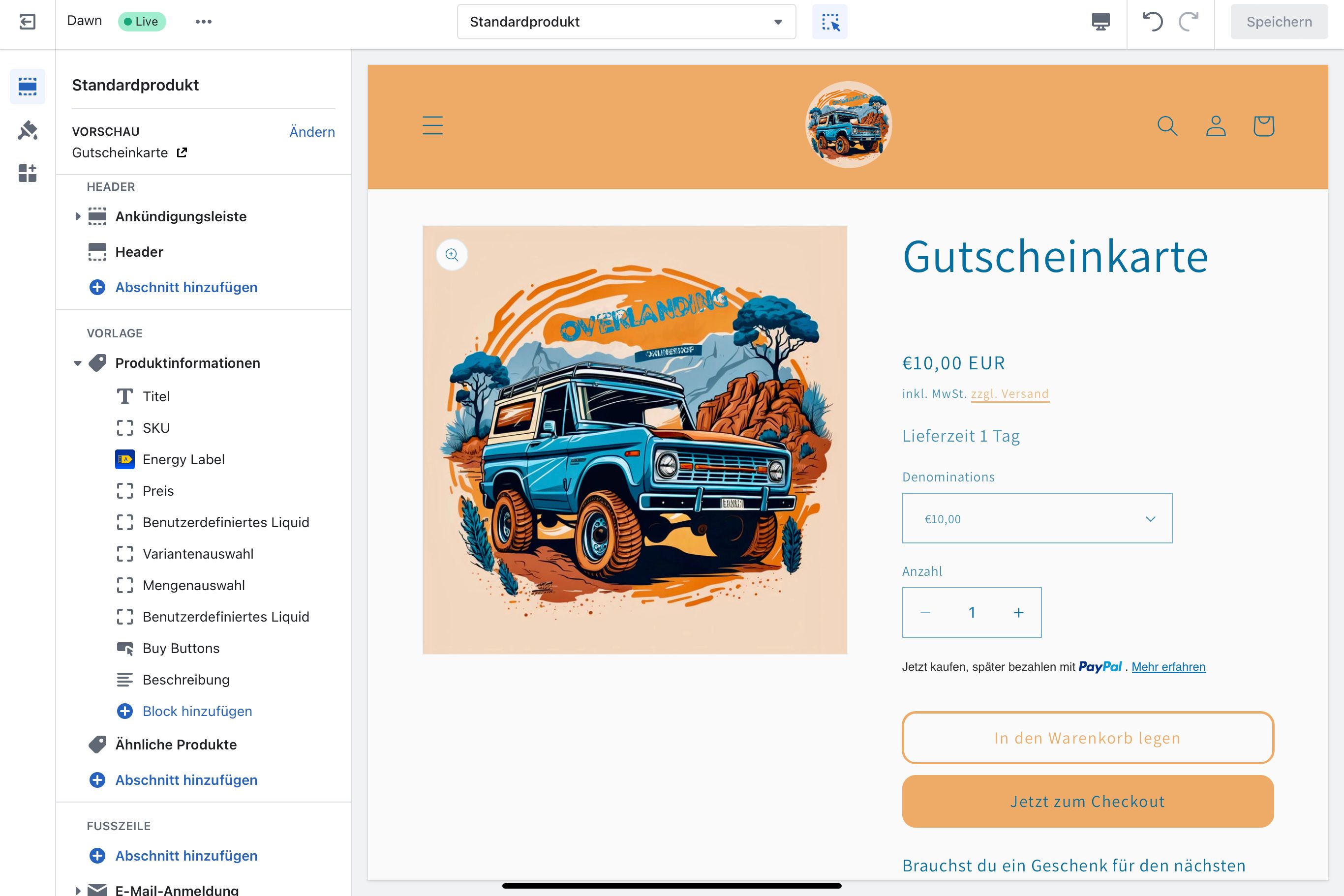The height and width of the screenshot is (896, 1344).
Task: Select the Buy Buttons block
Action: point(181,648)
